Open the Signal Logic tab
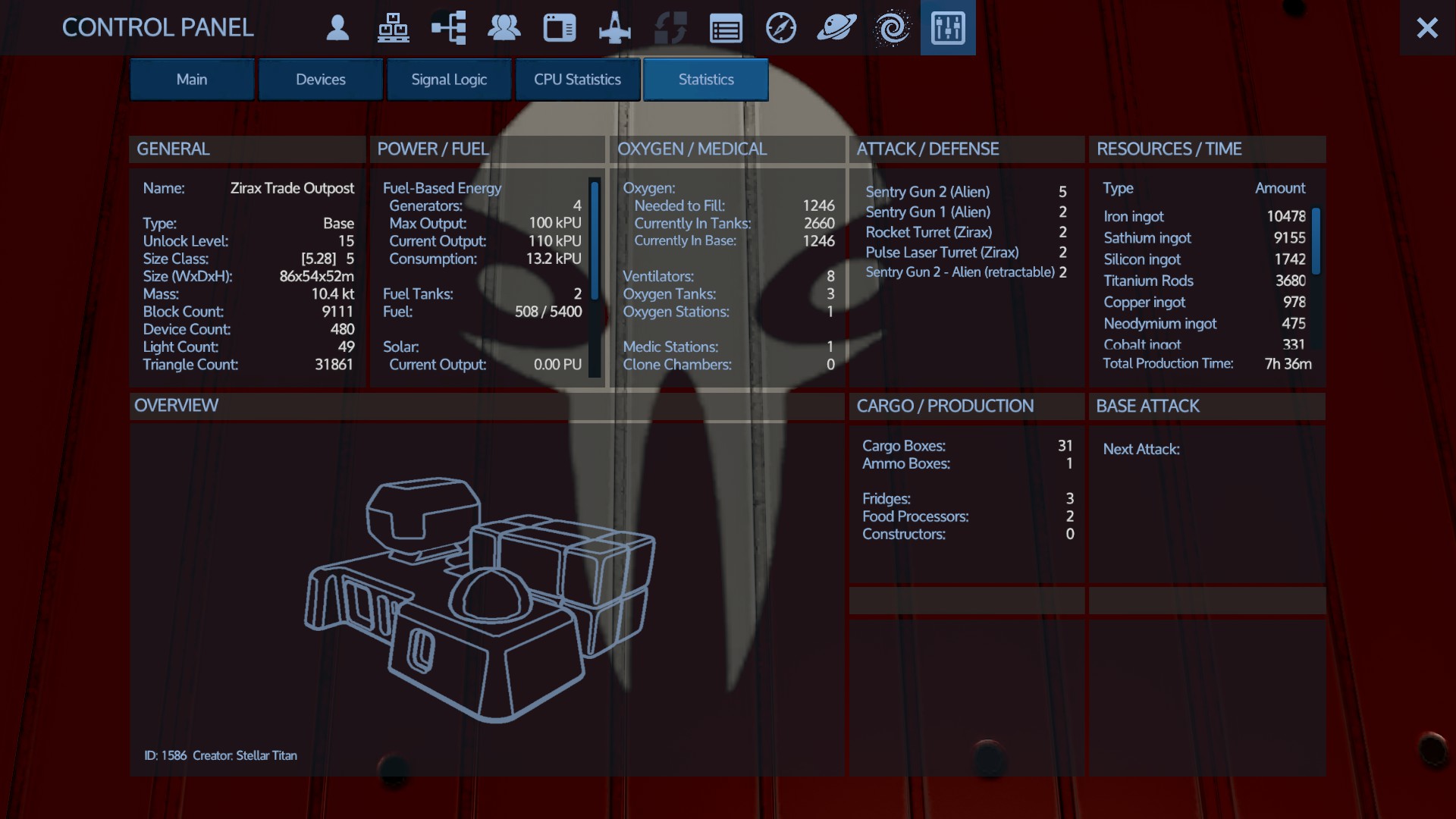 tap(449, 80)
